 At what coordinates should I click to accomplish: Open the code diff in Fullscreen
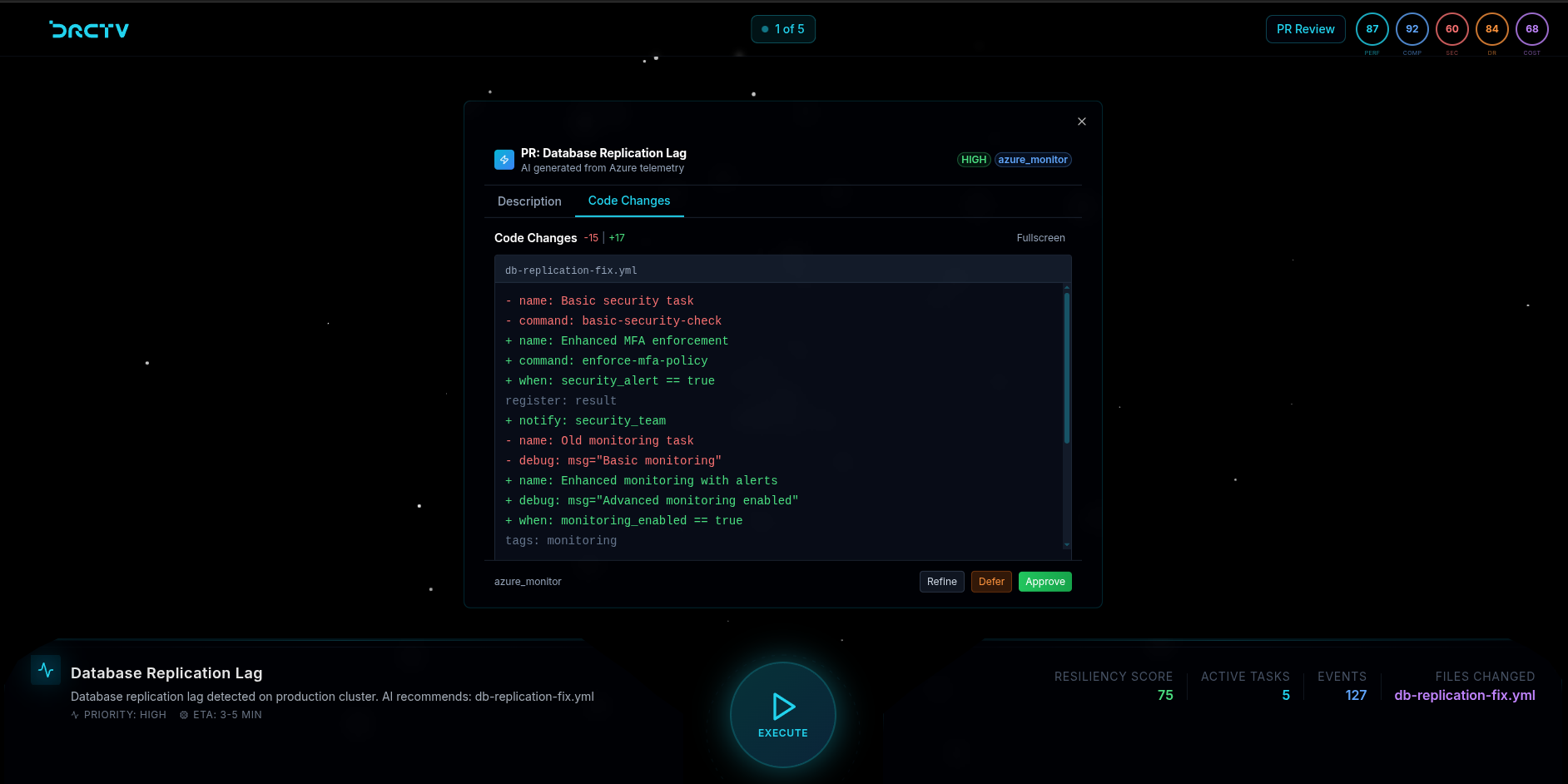(1040, 238)
